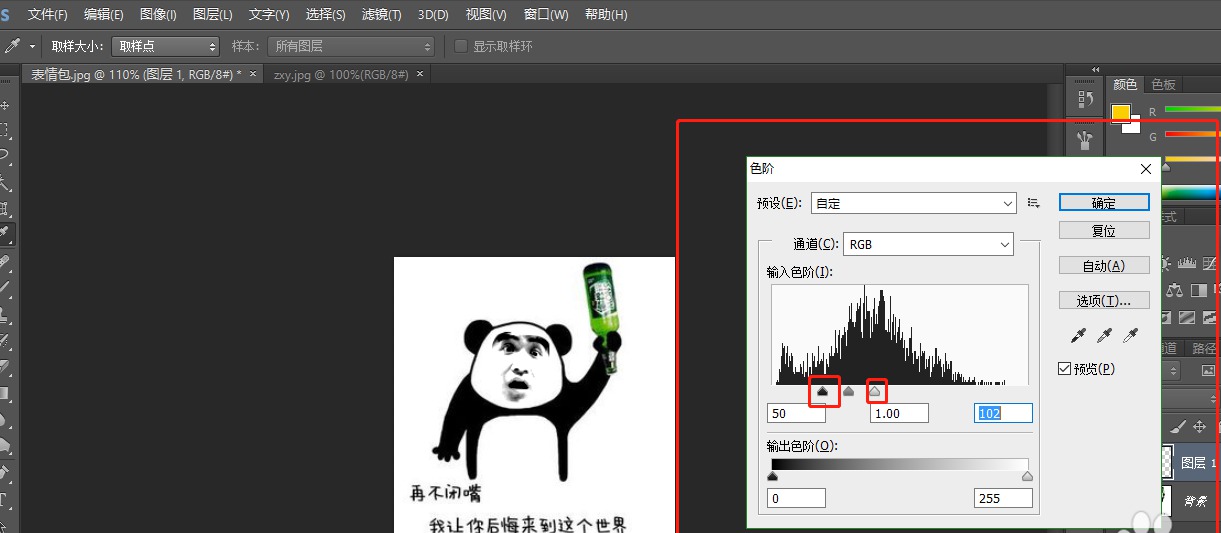Screen dimensions: 1221x533
Task: Open the 预设(E) dropdown showing 自定
Action: tap(914, 203)
